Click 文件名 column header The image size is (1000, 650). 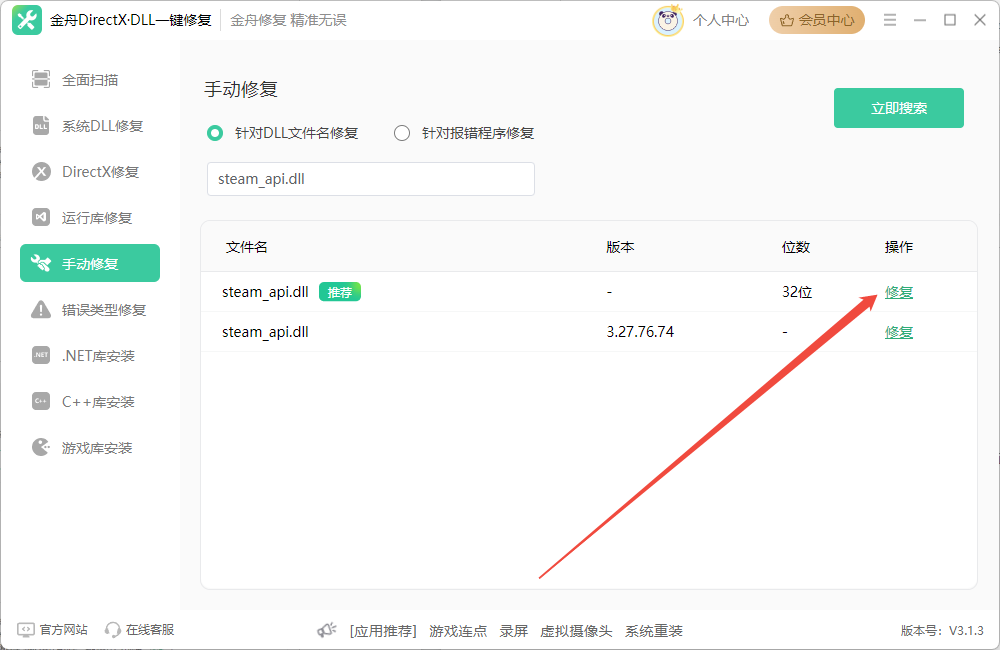(246, 247)
